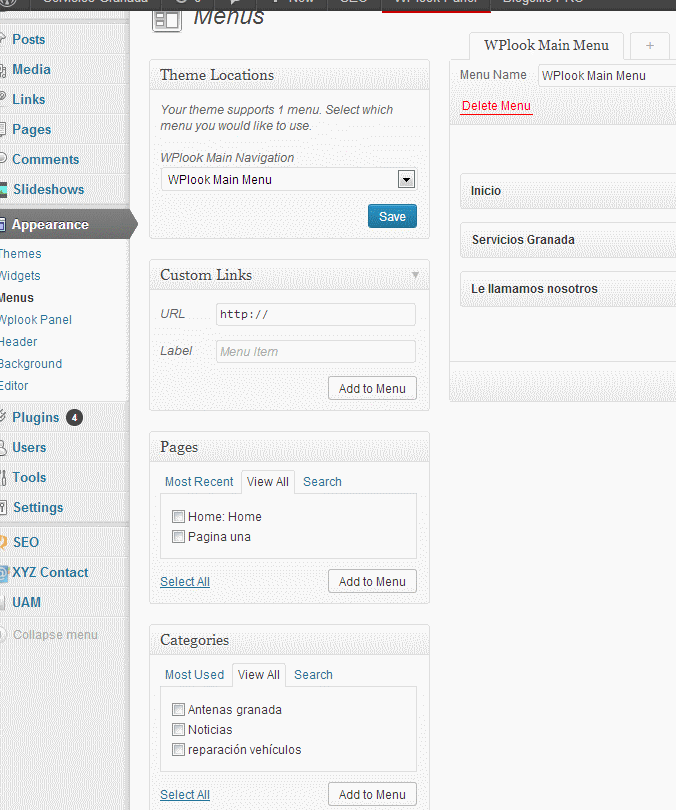This screenshot has height=810, width=676.
Task: Click the SEO plugin icon in sidebar
Action: (3, 542)
